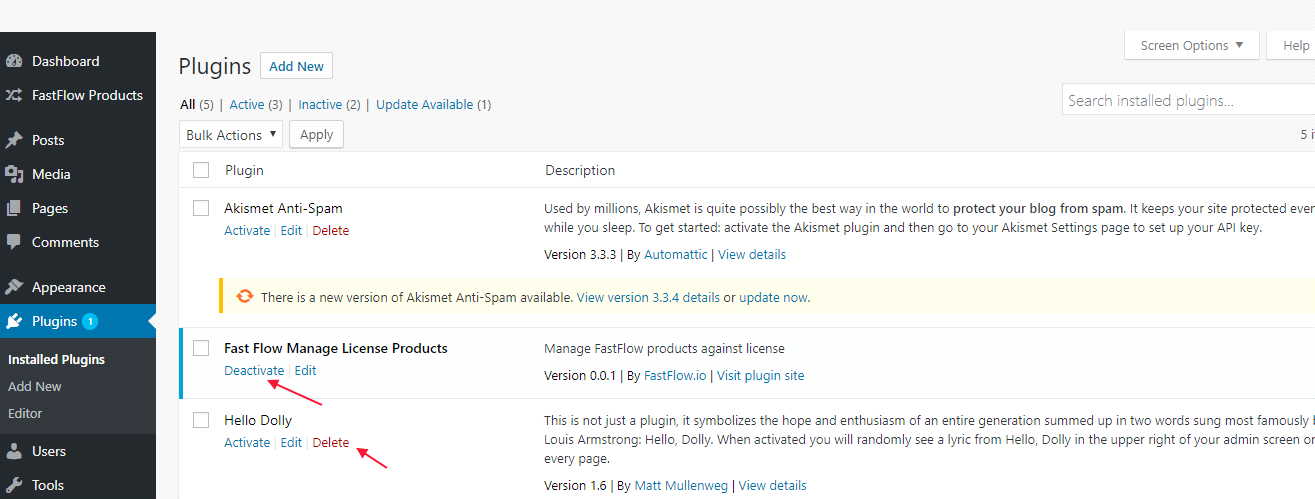Click the Dashboard gauge icon
The width and height of the screenshot is (1315, 499).
(x=14, y=61)
